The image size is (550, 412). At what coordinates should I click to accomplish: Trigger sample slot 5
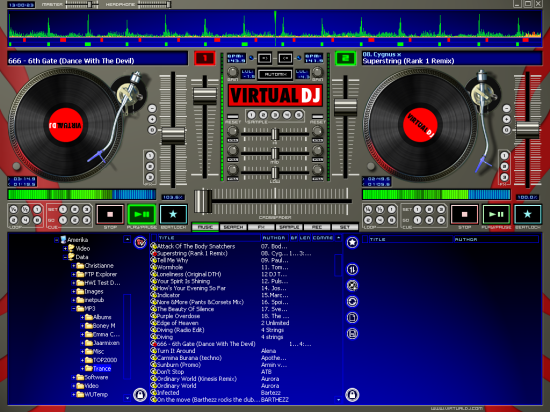pos(299,115)
